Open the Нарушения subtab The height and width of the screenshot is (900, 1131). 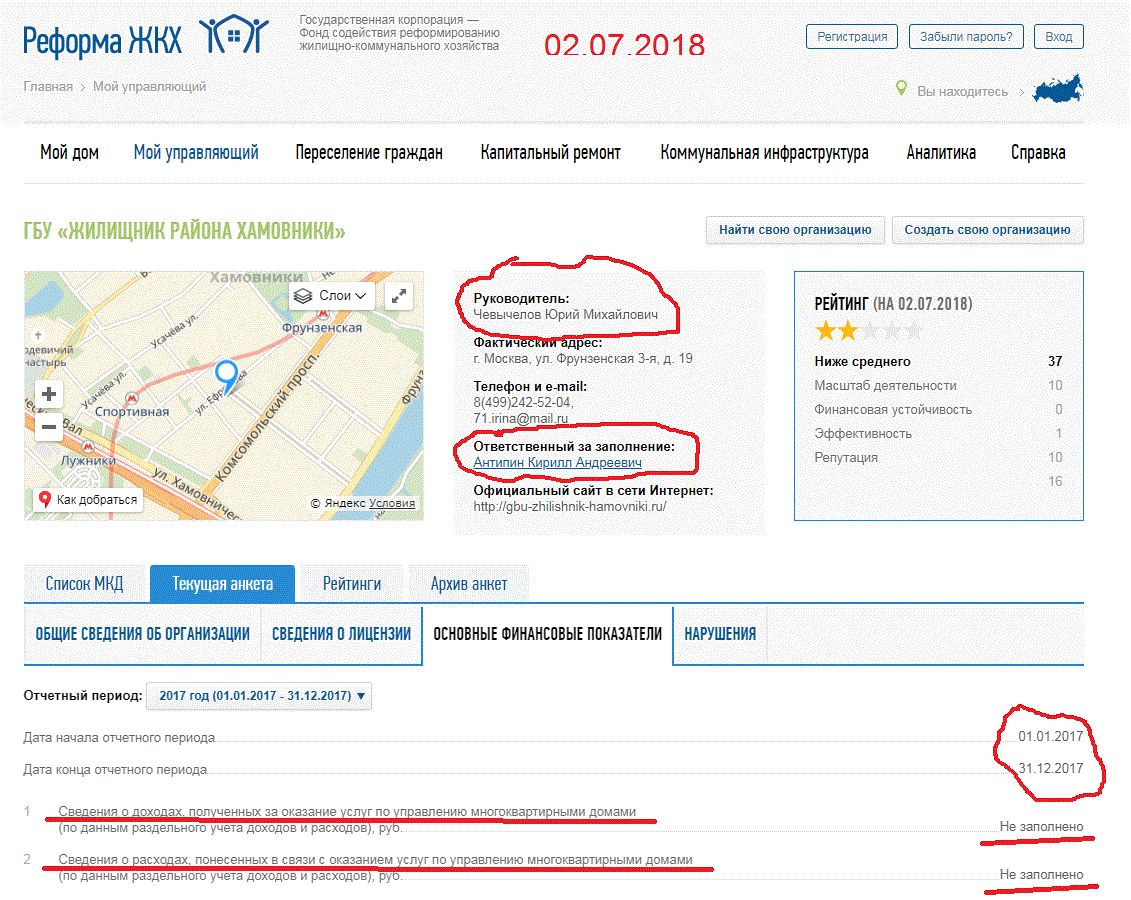pyautogui.click(x=720, y=634)
